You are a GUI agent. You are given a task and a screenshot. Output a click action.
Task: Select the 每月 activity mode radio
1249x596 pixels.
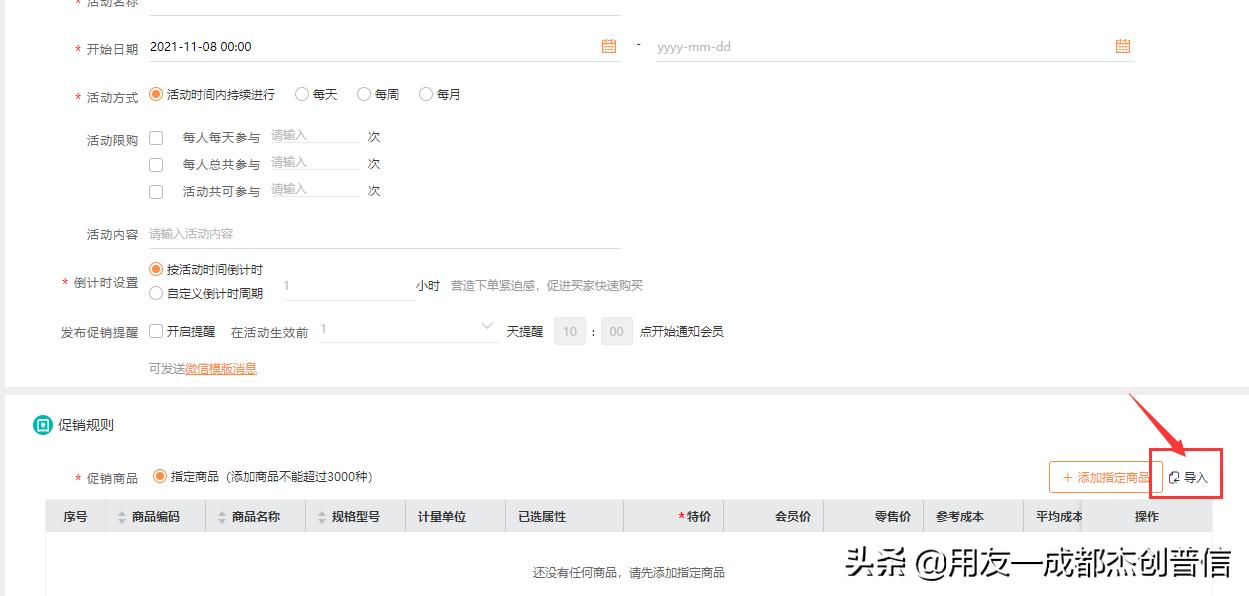tap(427, 93)
